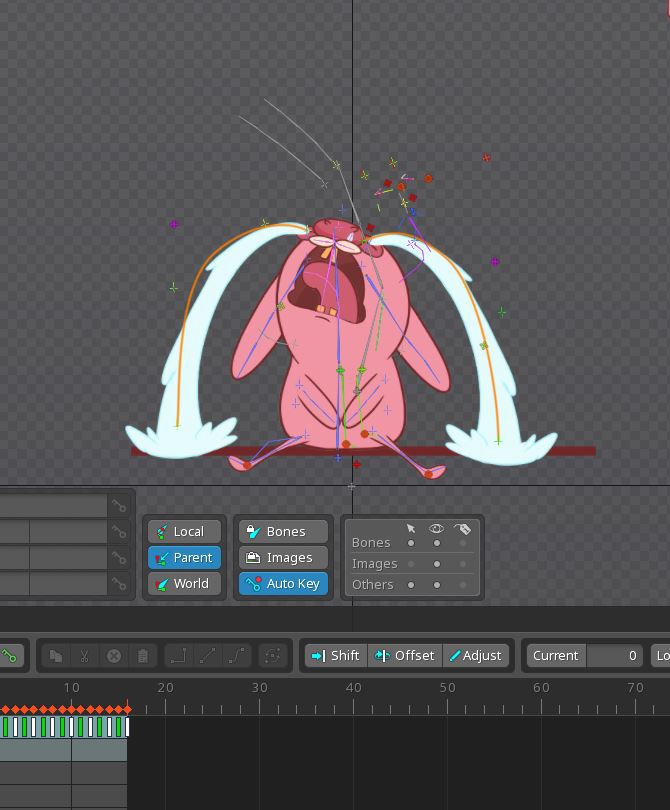Click the copy keys icon
The image size is (670, 810).
pyautogui.click(x=56, y=656)
